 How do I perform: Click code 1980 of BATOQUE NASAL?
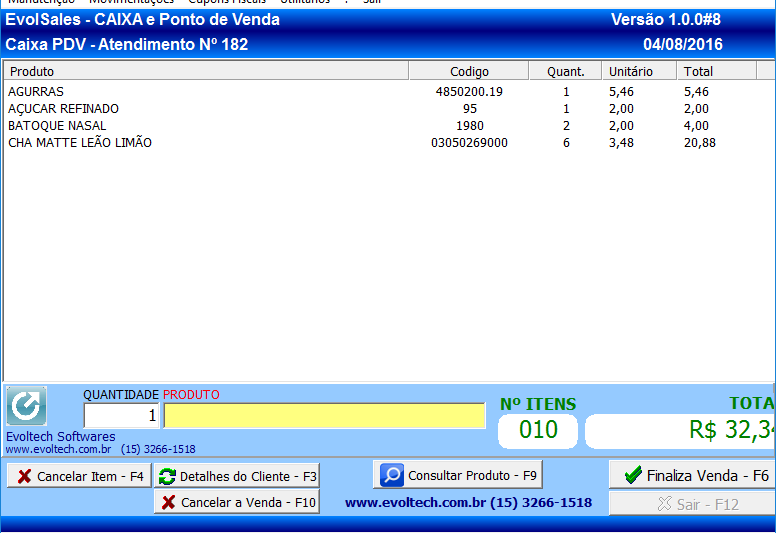470,126
